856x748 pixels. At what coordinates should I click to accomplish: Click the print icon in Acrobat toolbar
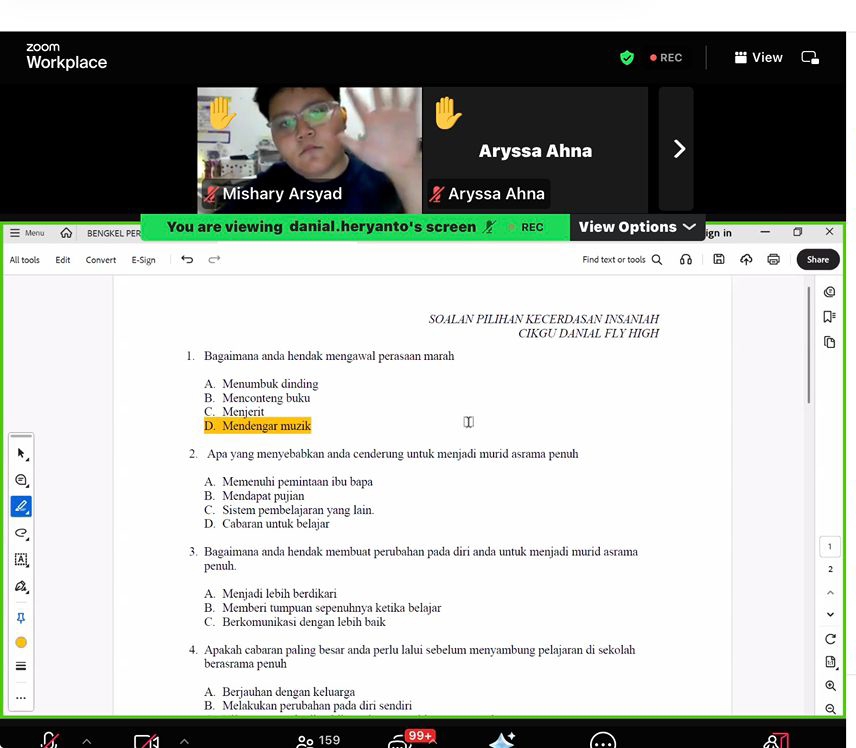click(x=773, y=260)
